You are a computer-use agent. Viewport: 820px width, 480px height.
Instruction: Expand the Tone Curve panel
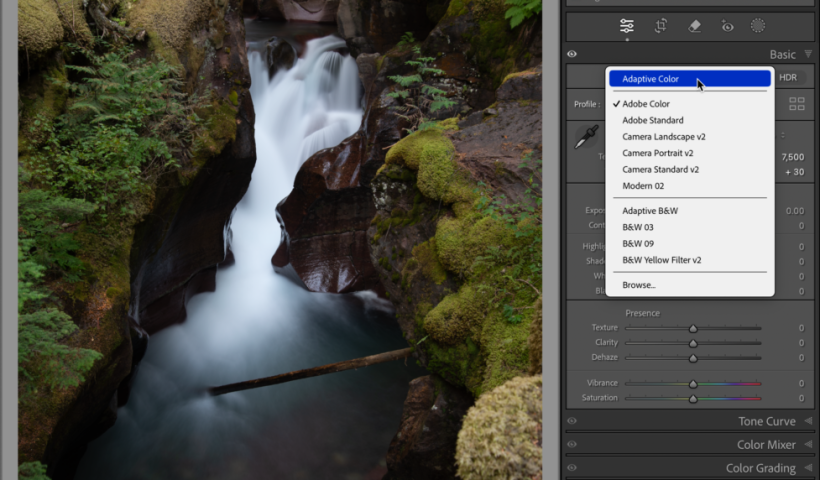tap(808, 422)
